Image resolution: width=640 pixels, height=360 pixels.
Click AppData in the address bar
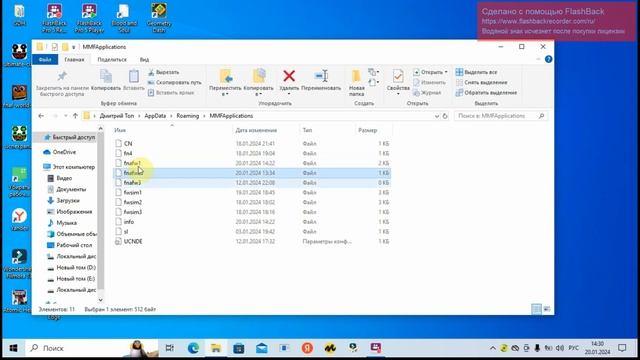point(155,116)
